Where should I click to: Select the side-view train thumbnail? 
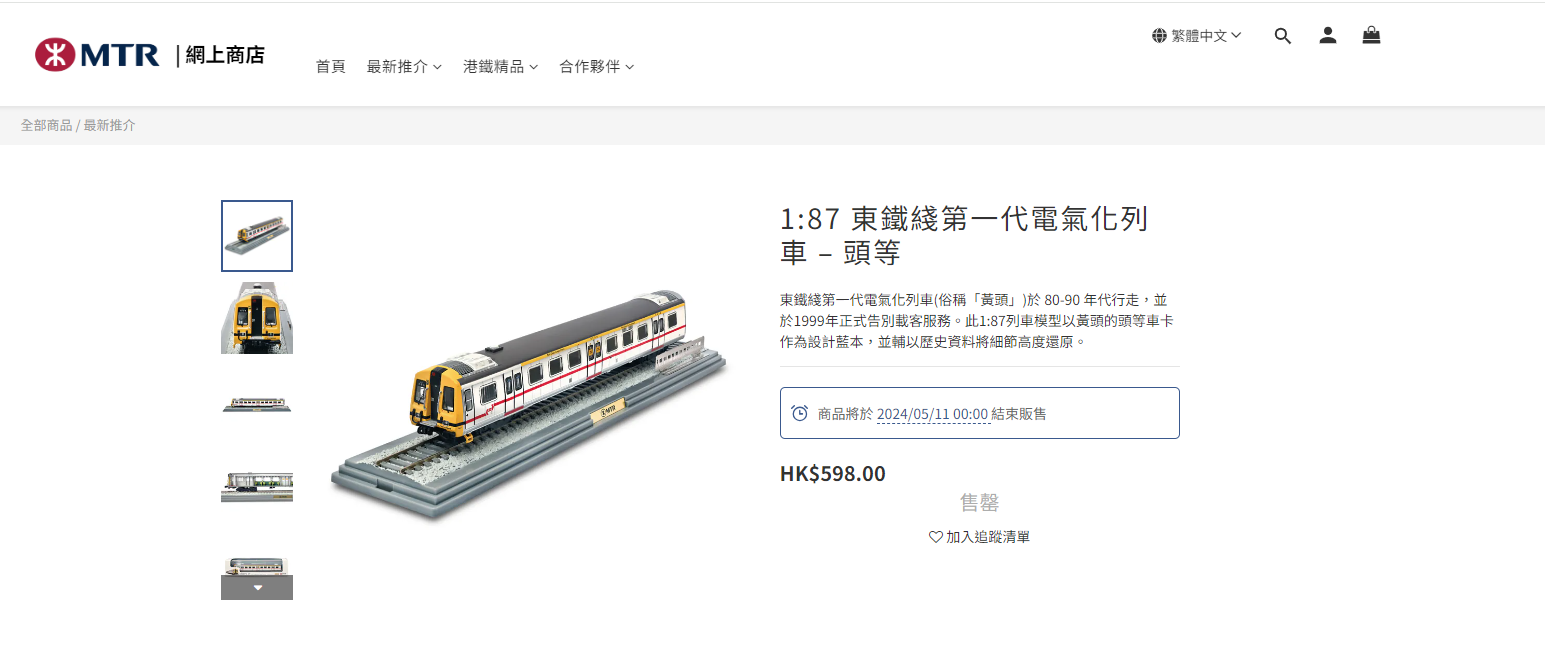click(257, 404)
